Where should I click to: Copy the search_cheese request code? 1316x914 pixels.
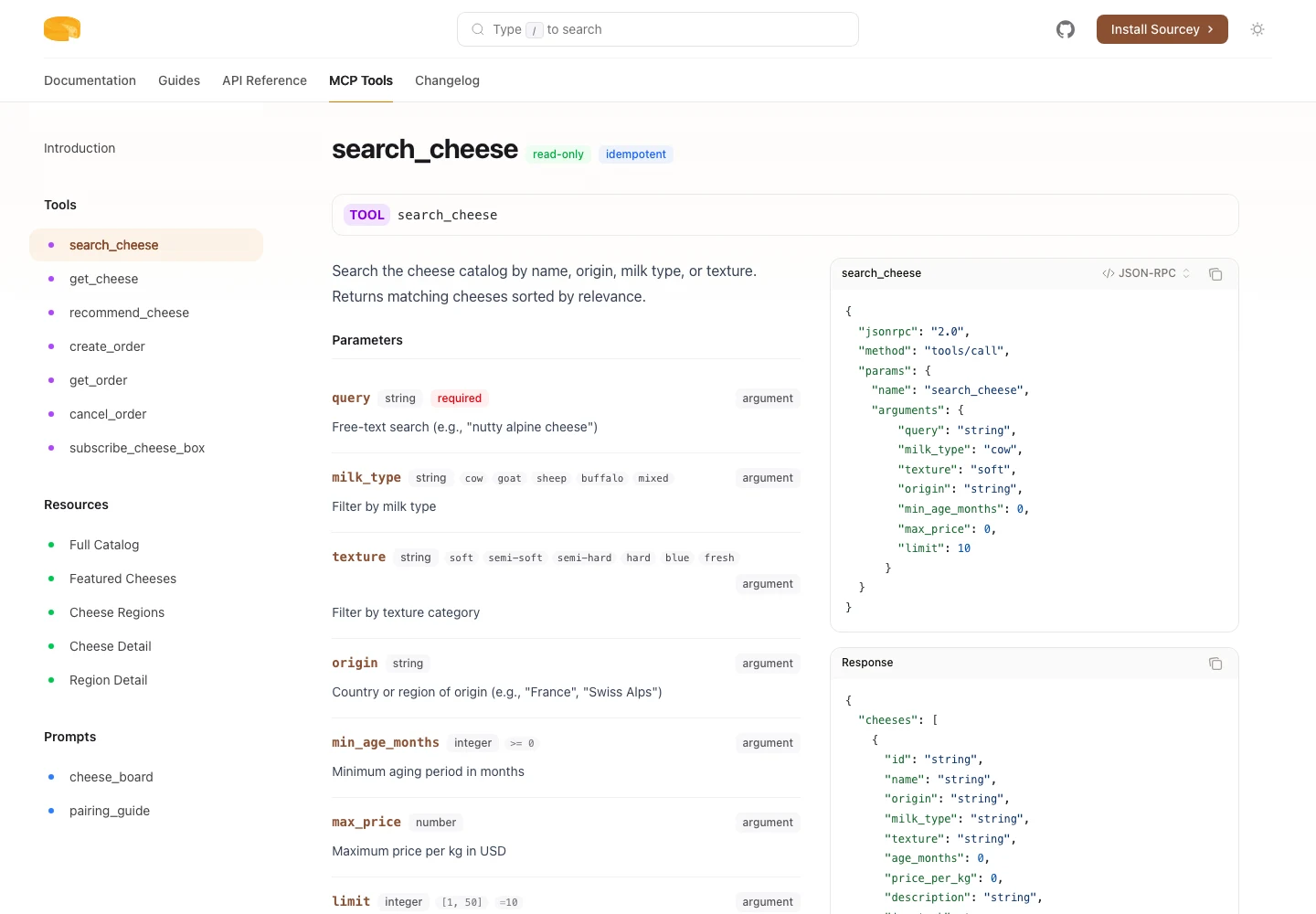click(x=1215, y=274)
